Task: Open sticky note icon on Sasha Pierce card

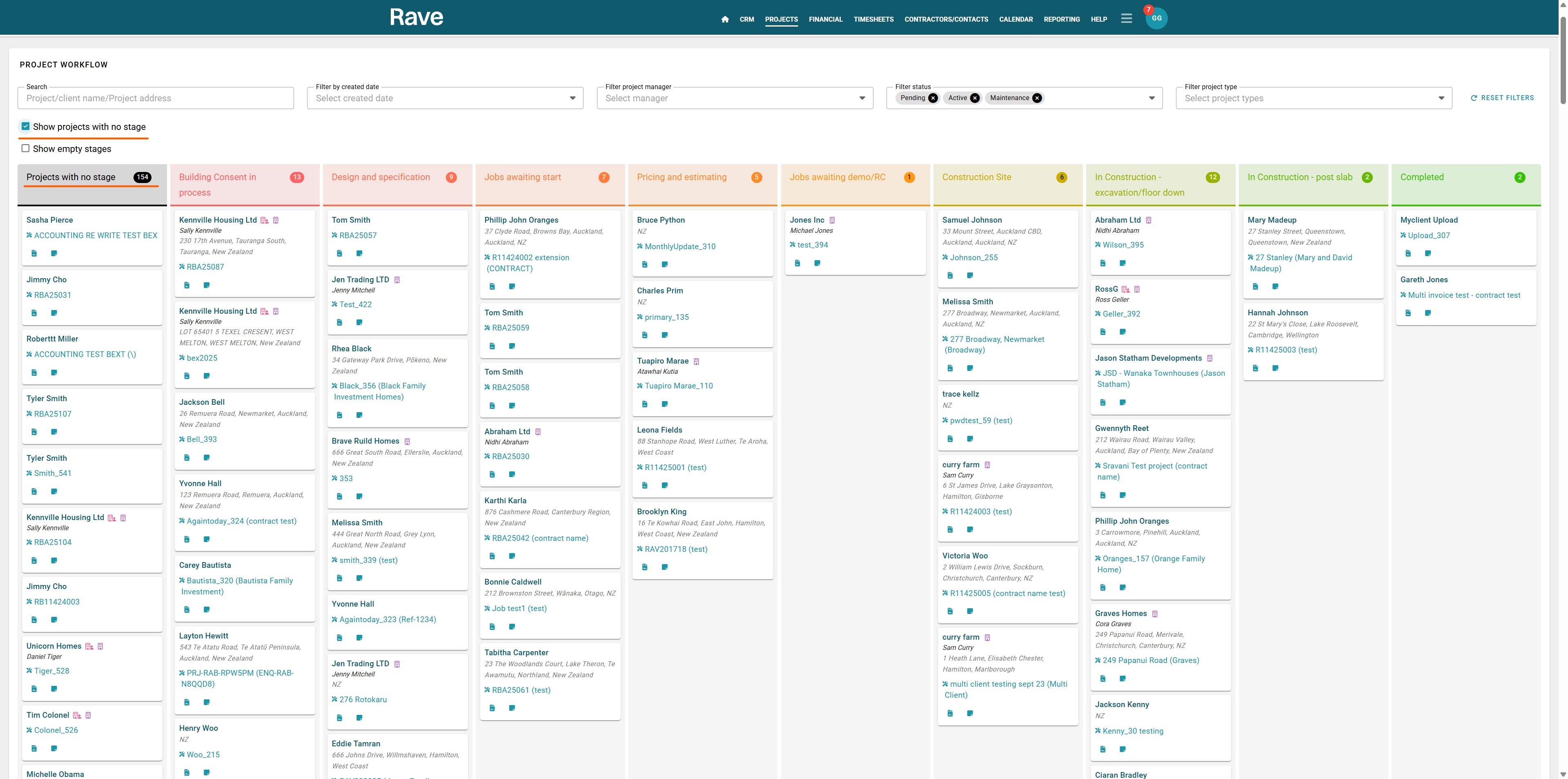Action: (54, 253)
